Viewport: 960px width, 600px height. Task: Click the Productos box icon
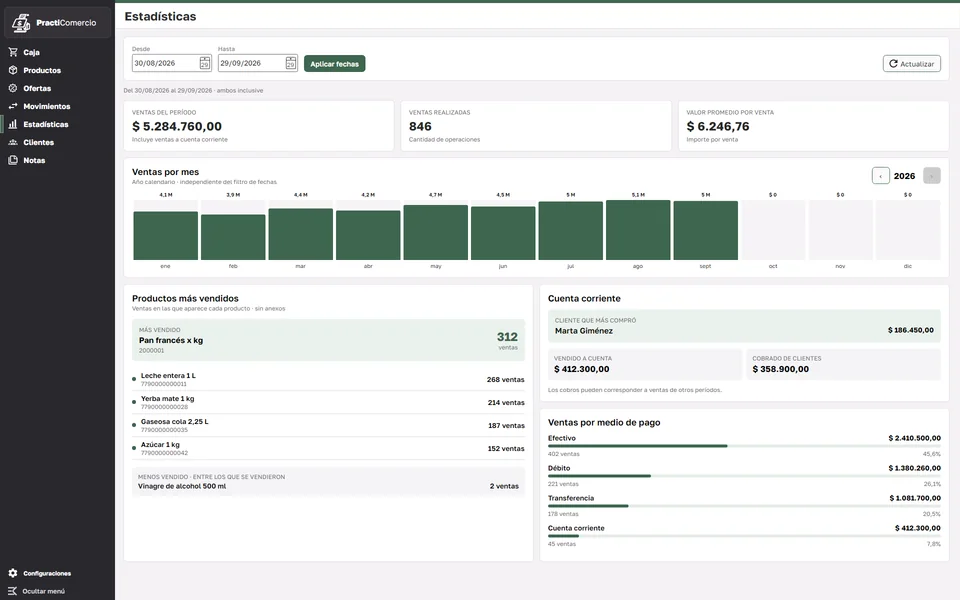point(13,70)
